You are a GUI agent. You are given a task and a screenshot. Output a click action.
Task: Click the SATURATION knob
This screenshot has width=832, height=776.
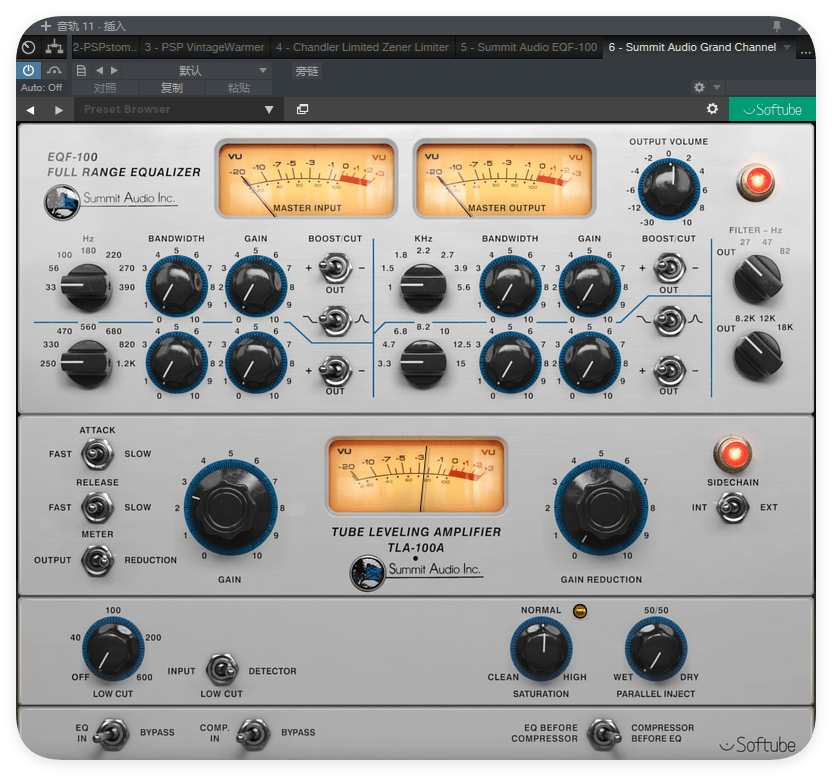click(x=541, y=649)
